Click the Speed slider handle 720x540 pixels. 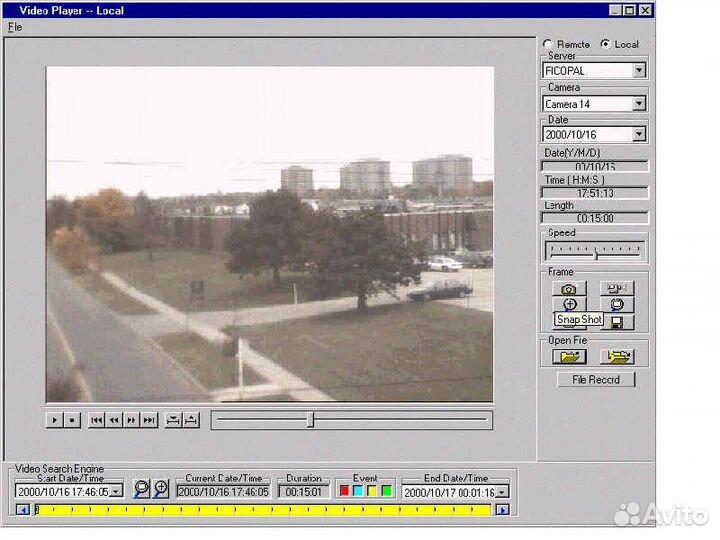595,254
